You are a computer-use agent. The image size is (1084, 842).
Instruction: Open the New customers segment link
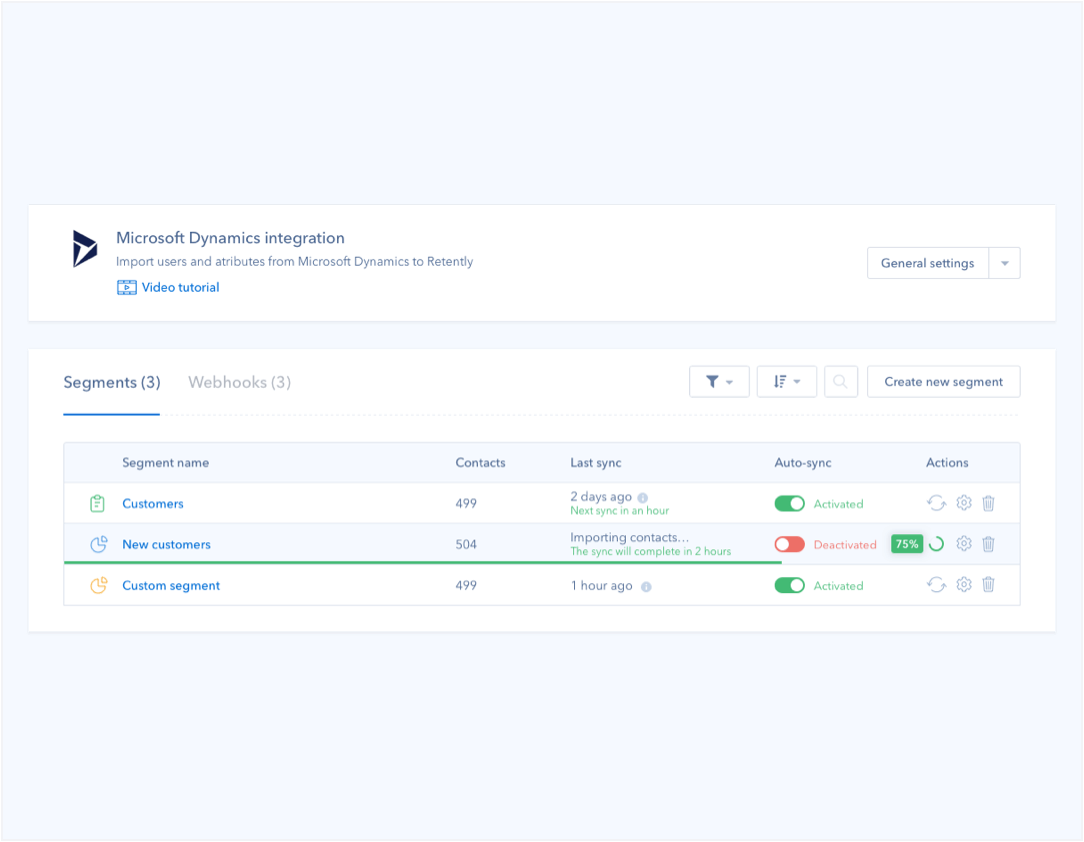point(167,545)
